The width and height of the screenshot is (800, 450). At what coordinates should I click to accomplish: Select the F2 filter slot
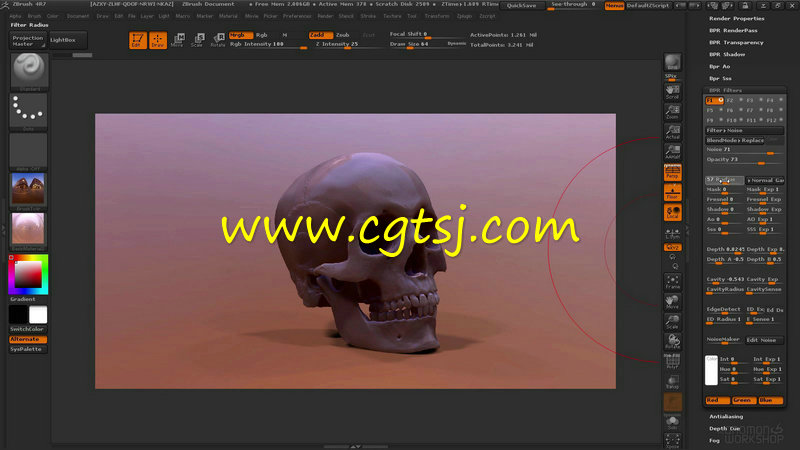pos(734,101)
